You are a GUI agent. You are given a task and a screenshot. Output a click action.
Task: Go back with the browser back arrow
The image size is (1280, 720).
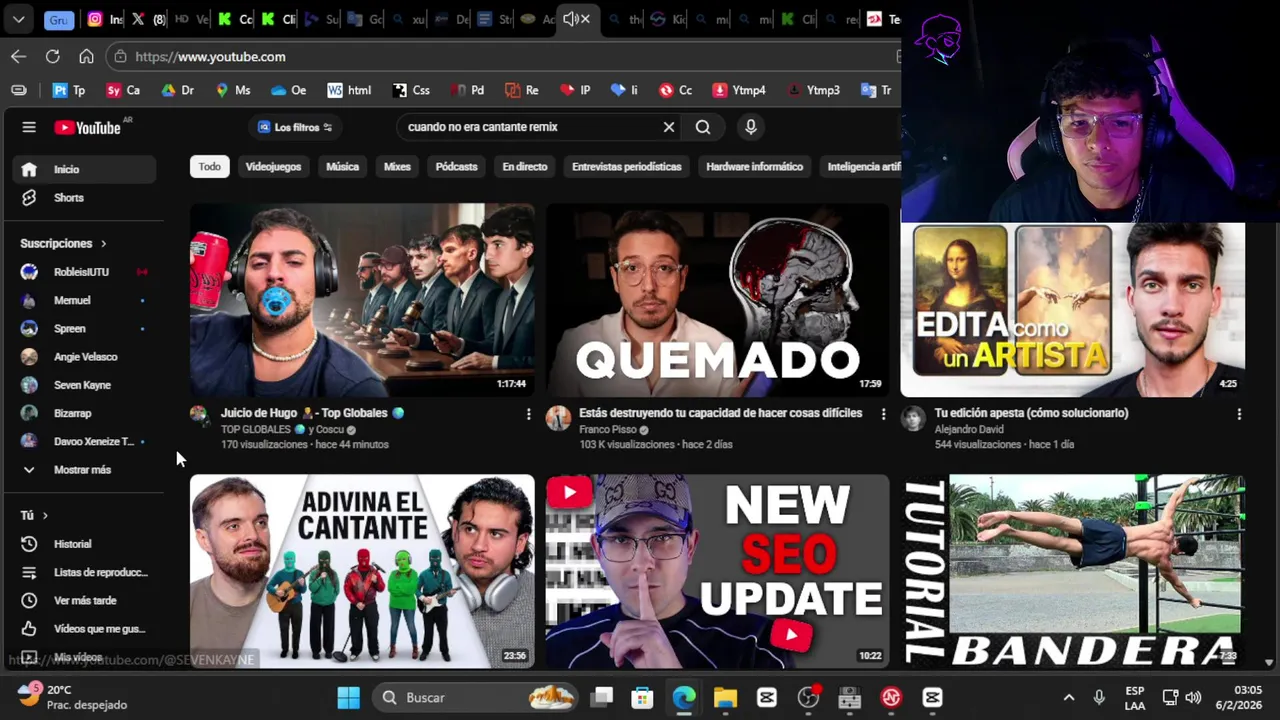[x=19, y=57]
